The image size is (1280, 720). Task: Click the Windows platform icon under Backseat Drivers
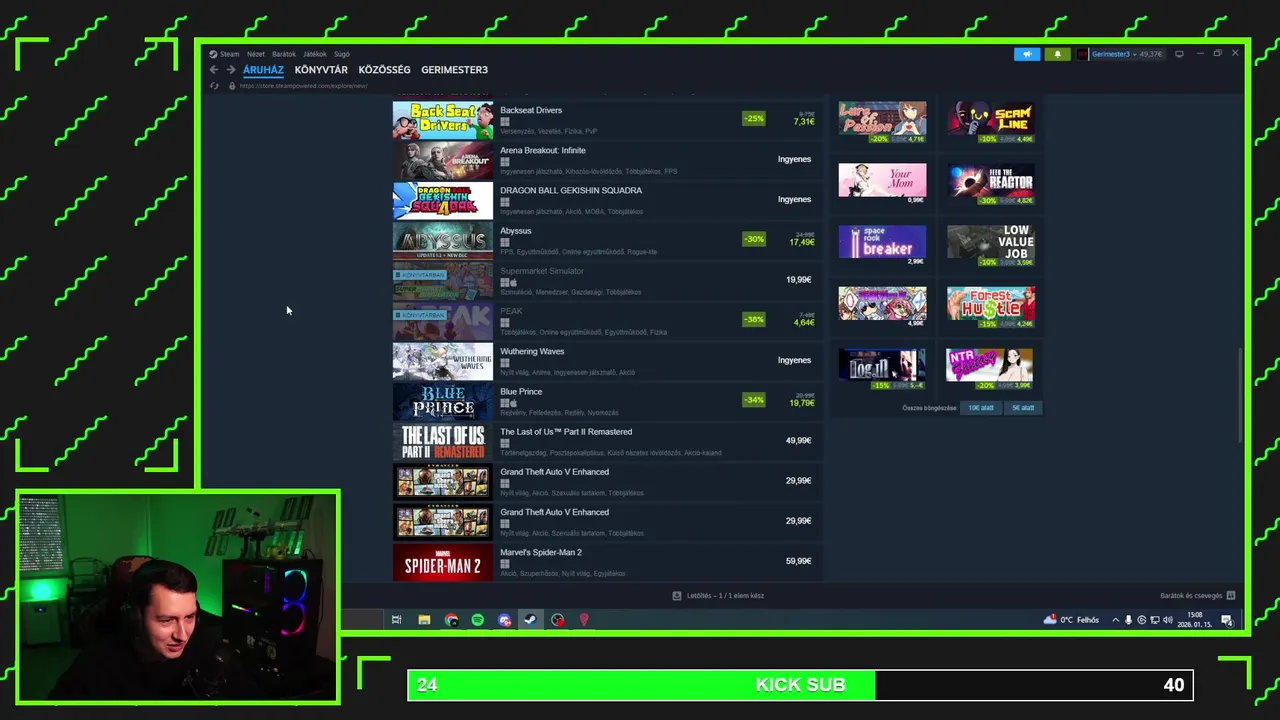pyautogui.click(x=505, y=122)
